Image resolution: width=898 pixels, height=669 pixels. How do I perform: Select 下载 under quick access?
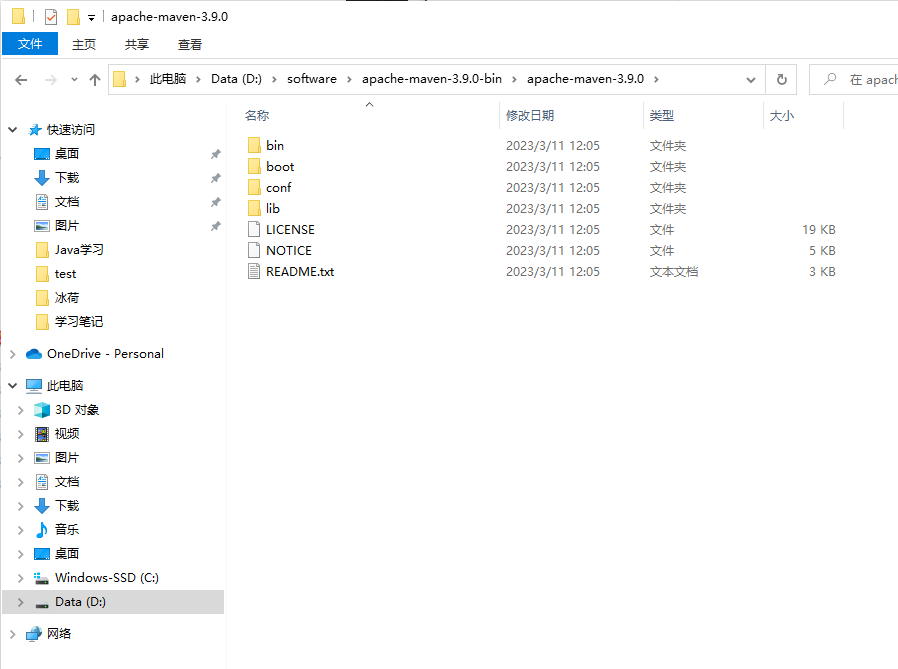coord(67,178)
